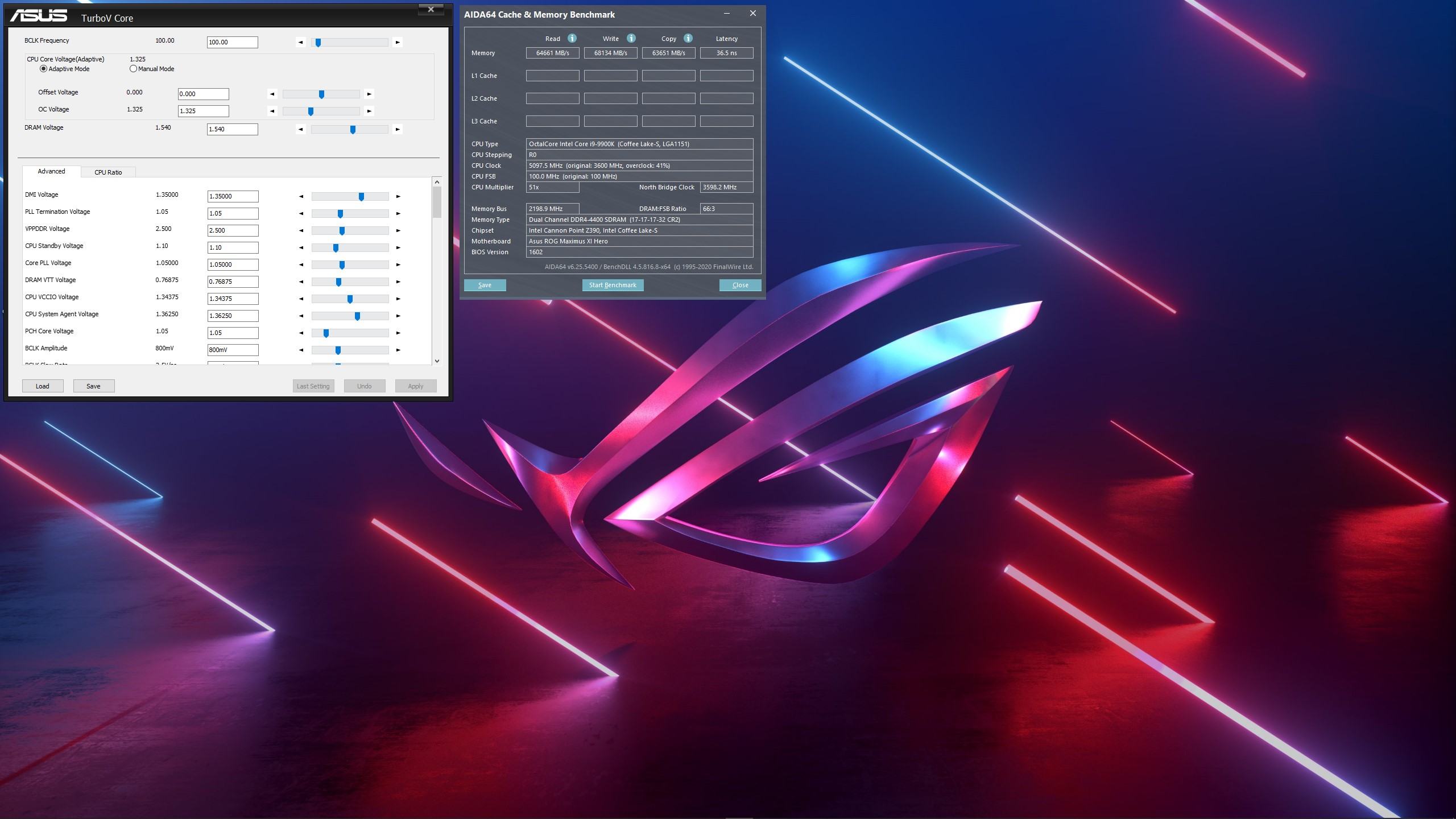Click the DRAM Voltage slider
Image resolution: width=1456 pixels, height=819 pixels.
point(350,129)
